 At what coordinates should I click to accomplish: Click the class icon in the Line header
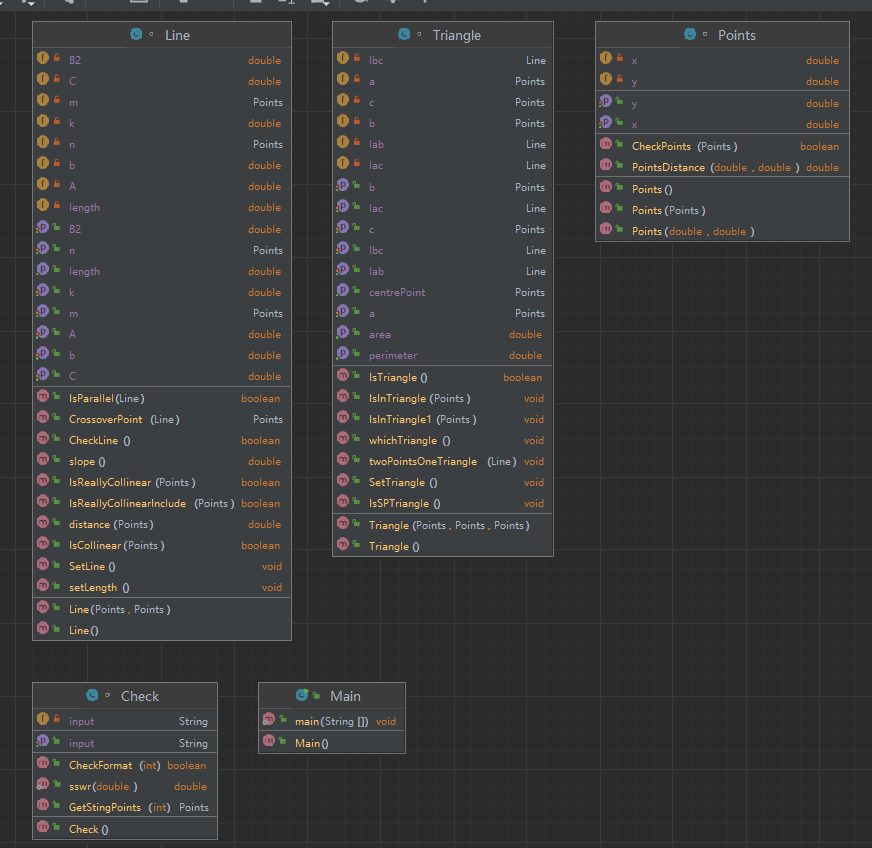[136, 35]
